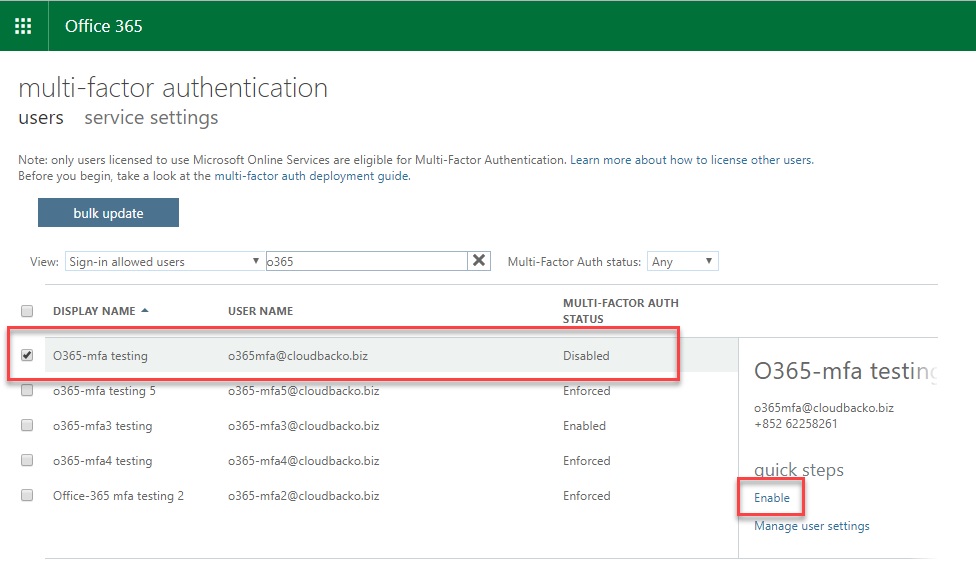Viewport: 976px width, 583px height.
Task: Click the o365-mfa4@cloudbacko.biz user name
Action: (x=303, y=460)
